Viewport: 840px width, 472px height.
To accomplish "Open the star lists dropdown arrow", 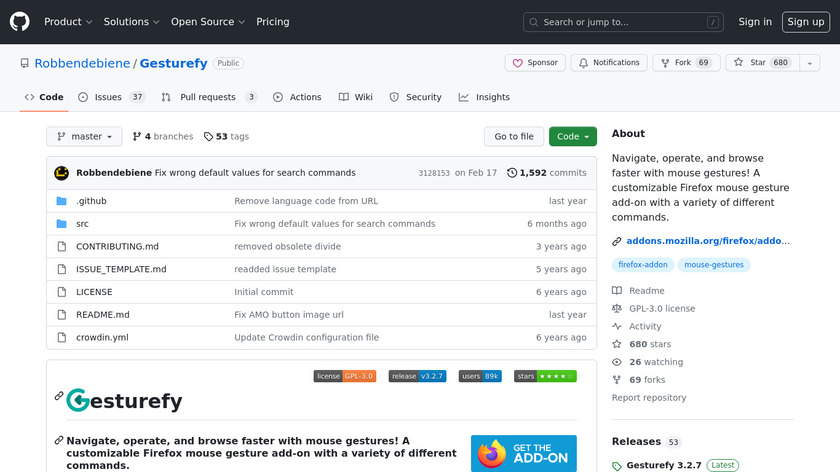I will [810, 63].
